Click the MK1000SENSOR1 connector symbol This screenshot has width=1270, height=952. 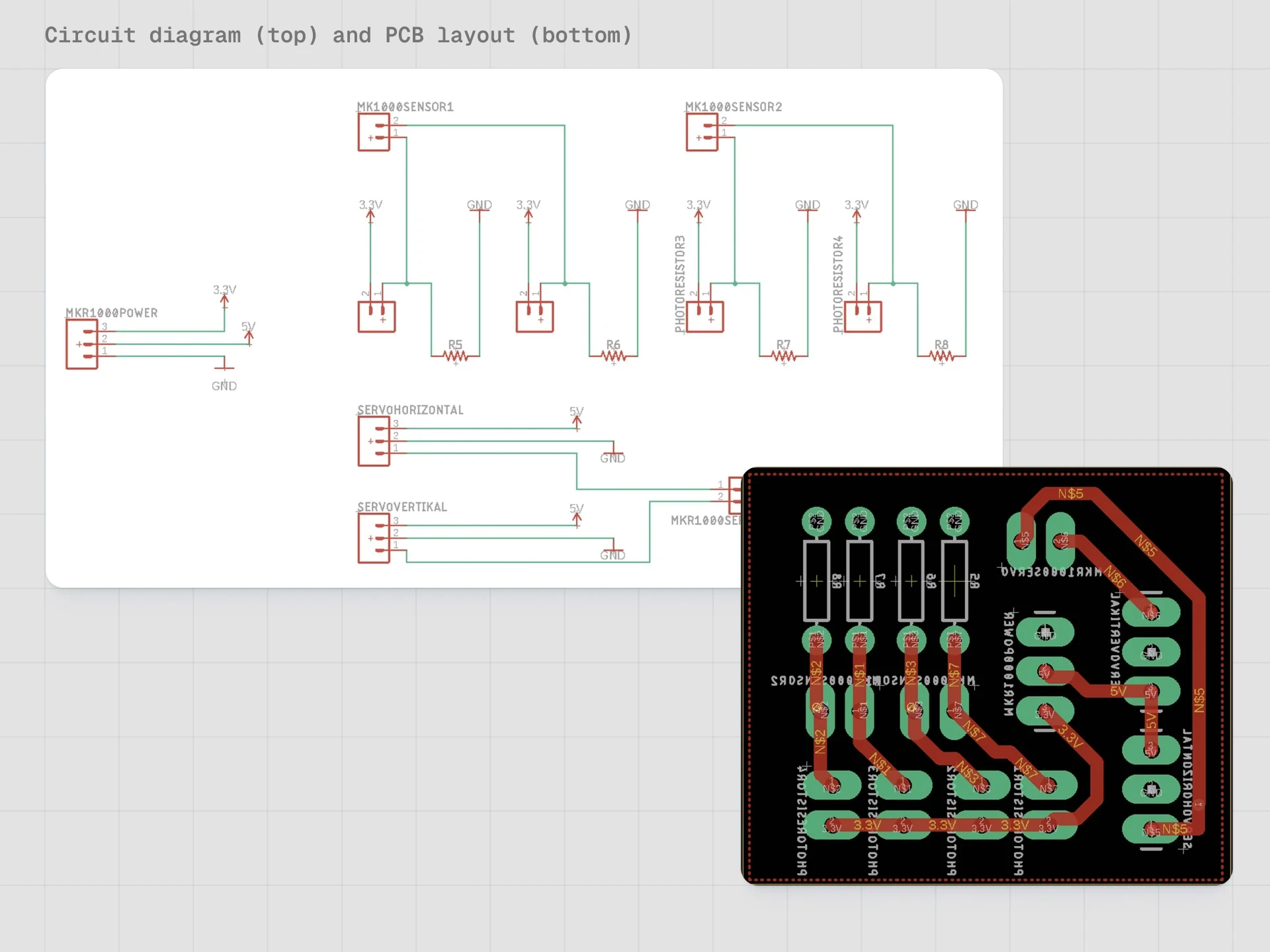[x=374, y=132]
